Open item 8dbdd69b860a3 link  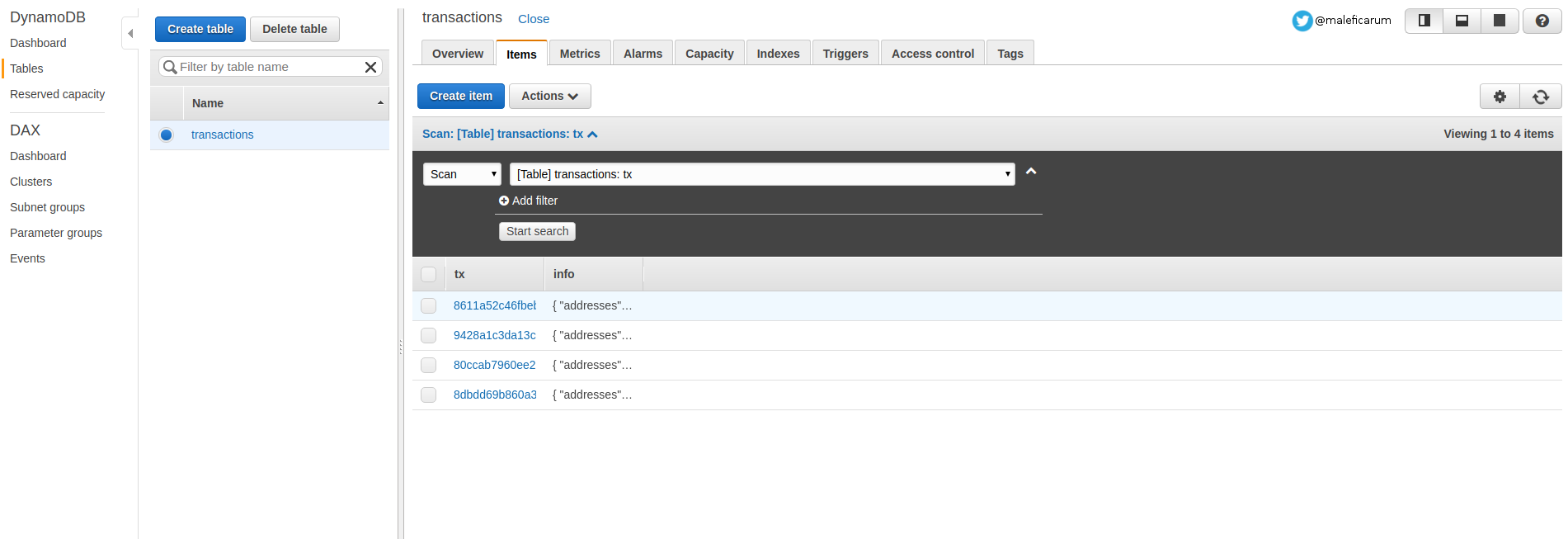495,395
